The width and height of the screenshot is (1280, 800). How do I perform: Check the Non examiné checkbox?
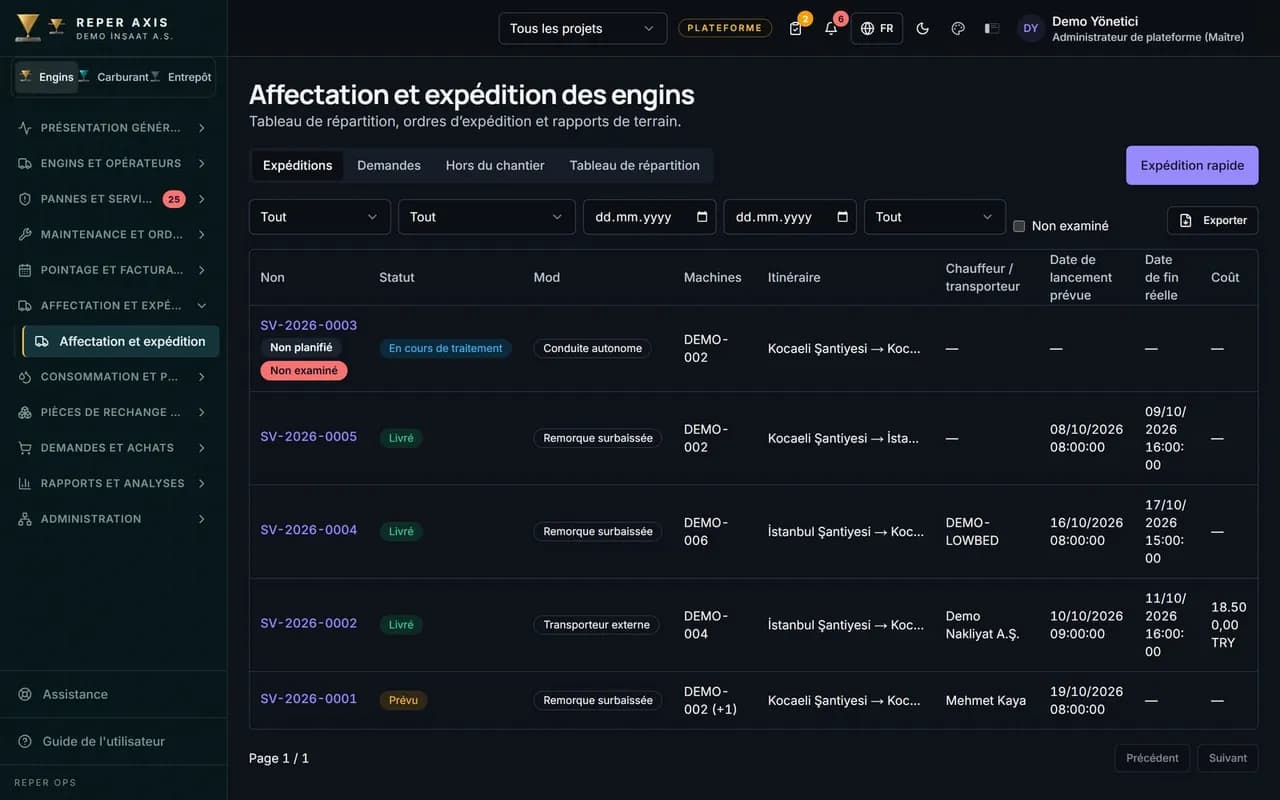pyautogui.click(x=1019, y=226)
